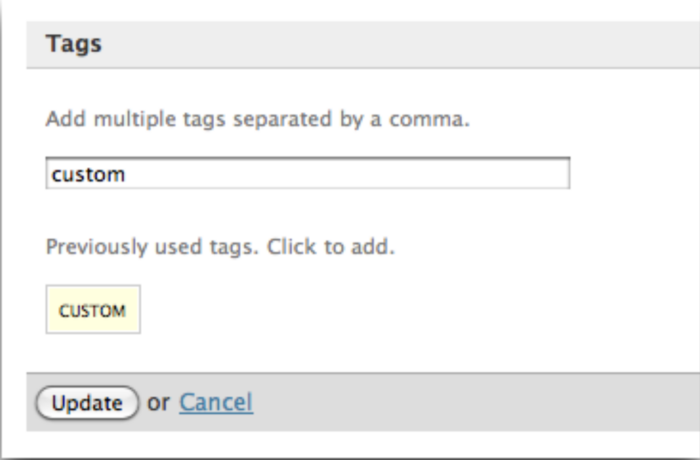Image resolution: width=700 pixels, height=460 pixels.
Task: Discard tag changes via Cancel
Action: pyautogui.click(x=216, y=403)
